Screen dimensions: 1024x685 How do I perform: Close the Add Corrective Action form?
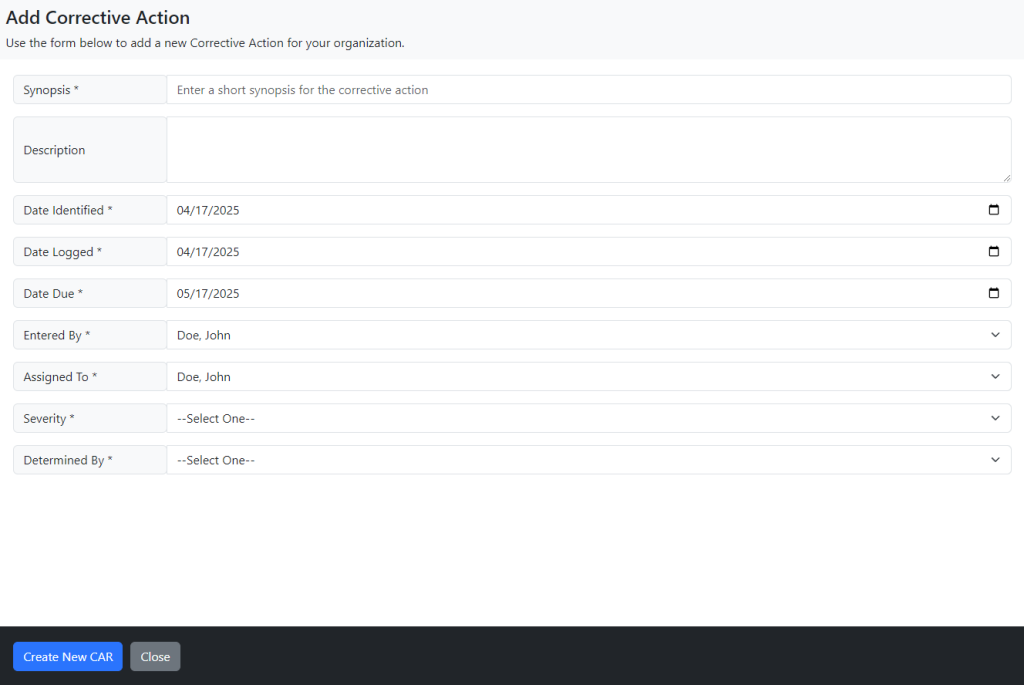point(155,656)
